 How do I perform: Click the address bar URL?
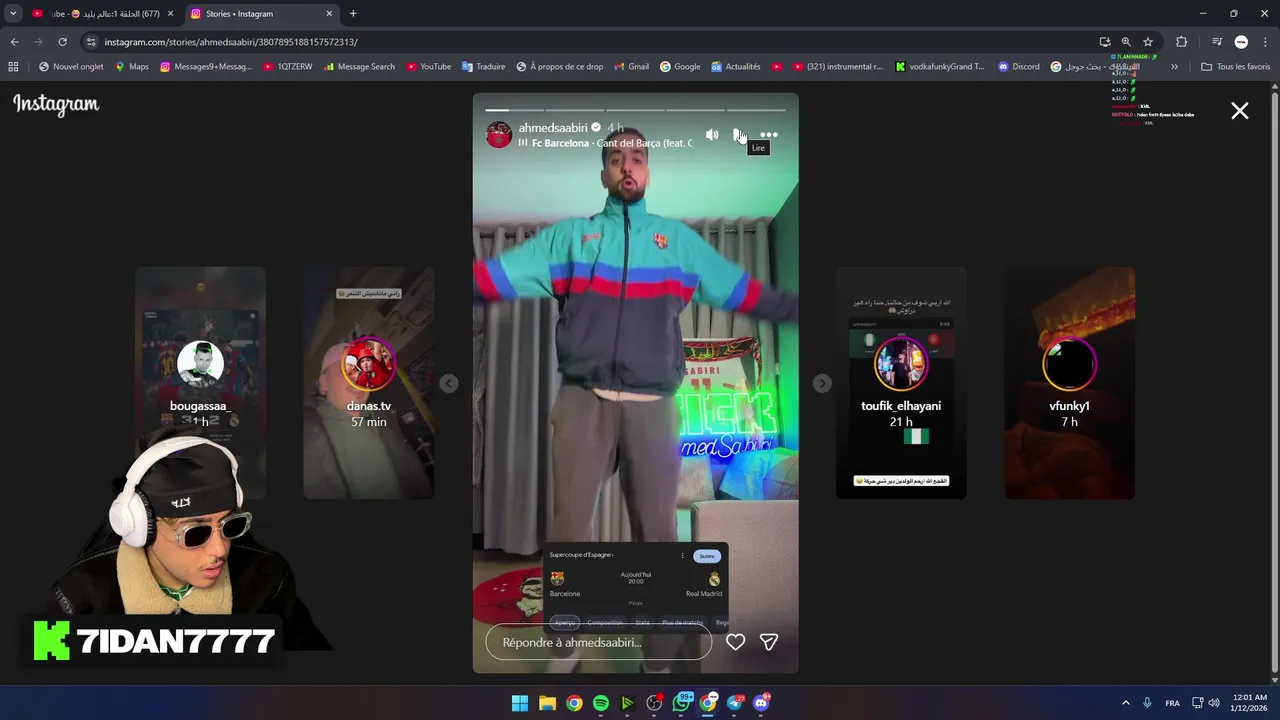tap(231, 42)
